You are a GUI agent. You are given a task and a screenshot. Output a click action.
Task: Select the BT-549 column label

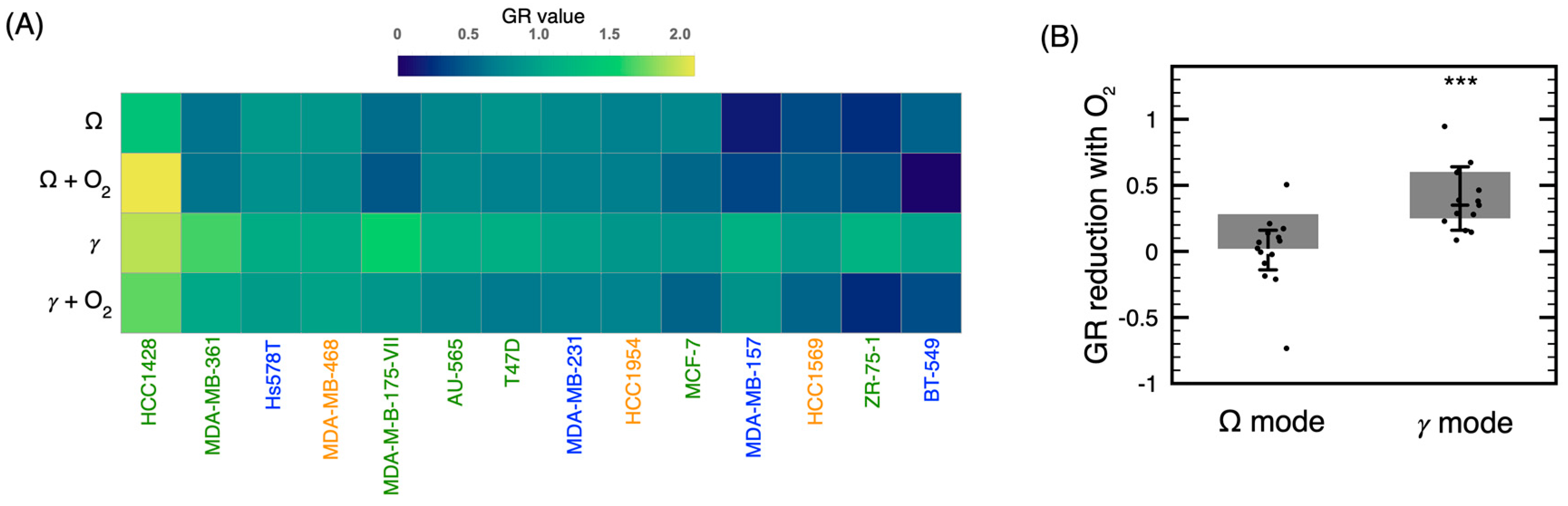point(932,370)
